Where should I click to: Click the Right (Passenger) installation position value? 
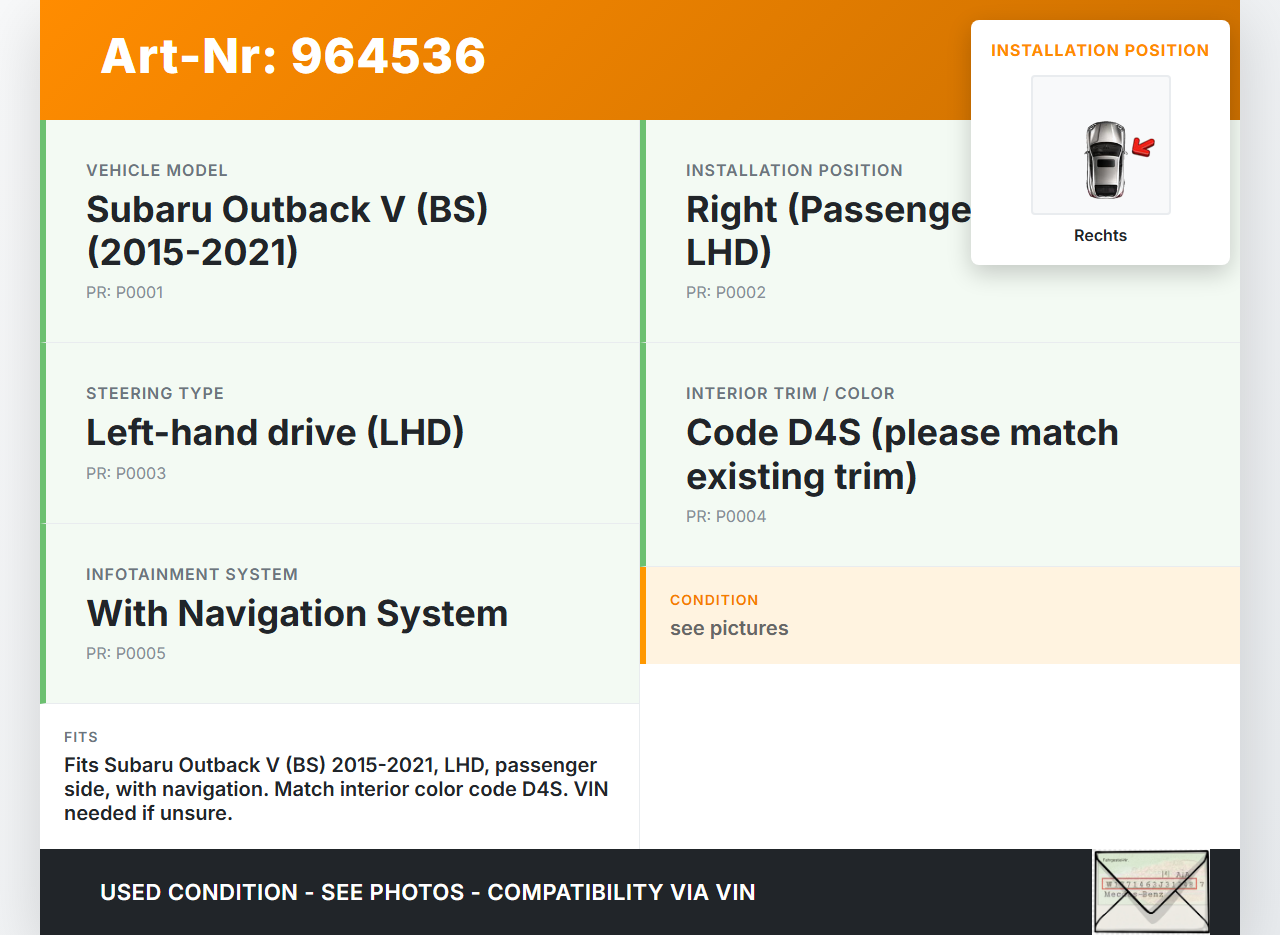tap(828, 230)
